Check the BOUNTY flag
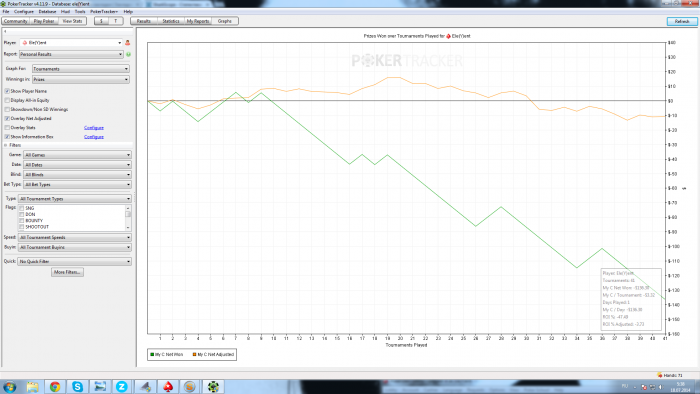 pos(21,221)
